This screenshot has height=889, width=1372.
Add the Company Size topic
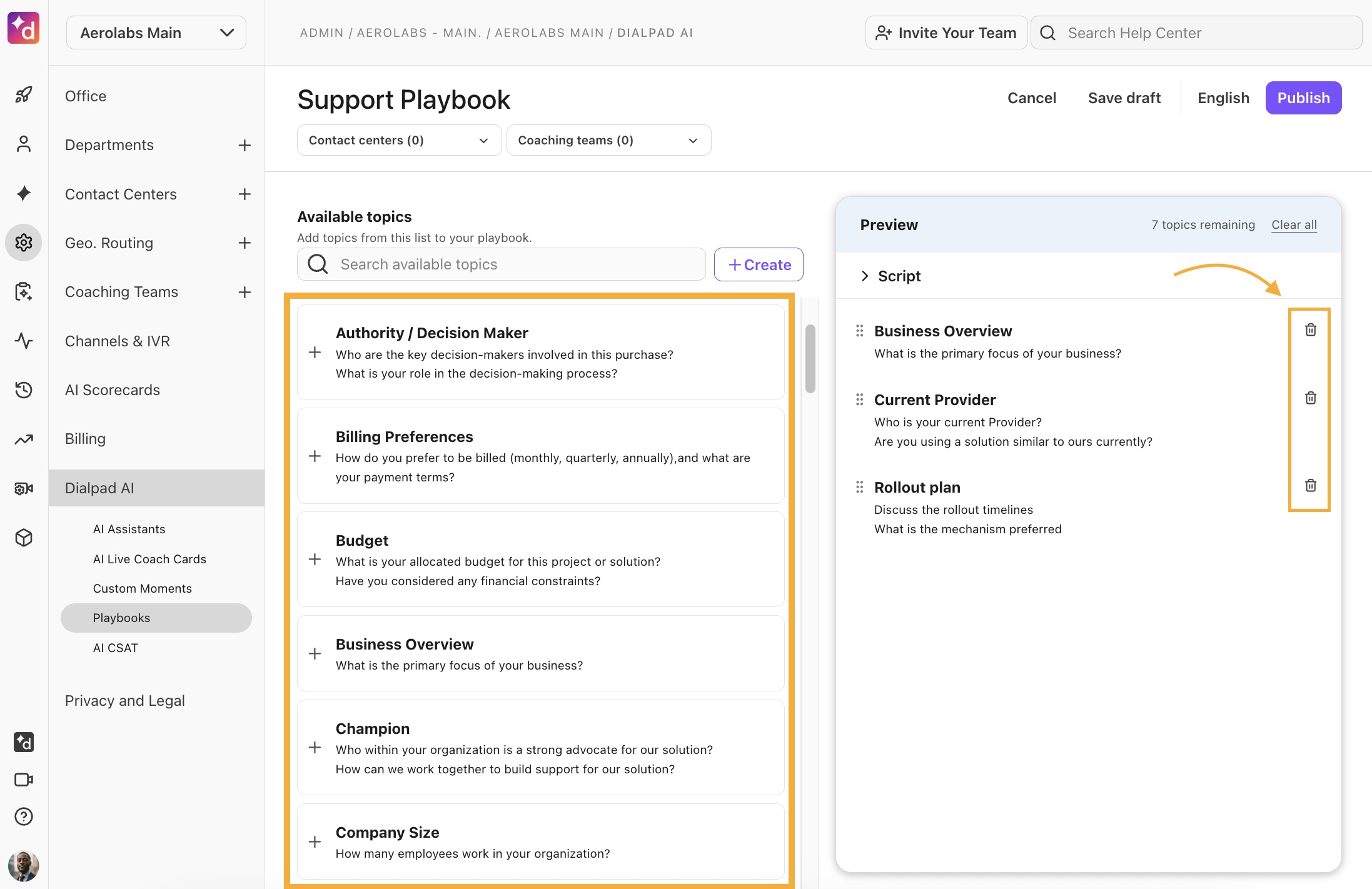315,842
